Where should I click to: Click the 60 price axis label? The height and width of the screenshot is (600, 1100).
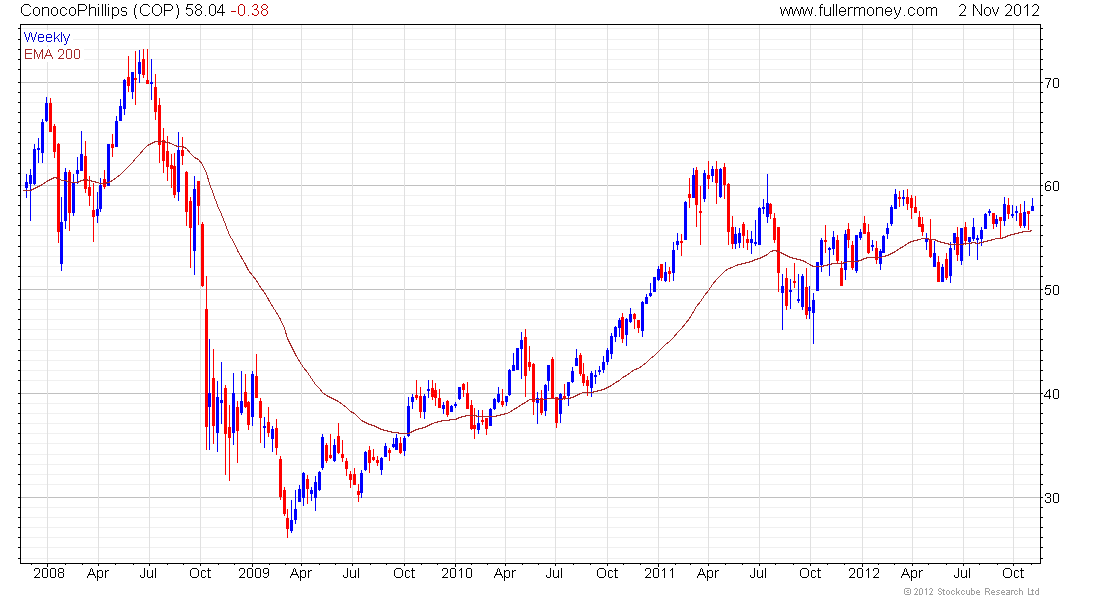[1052, 186]
